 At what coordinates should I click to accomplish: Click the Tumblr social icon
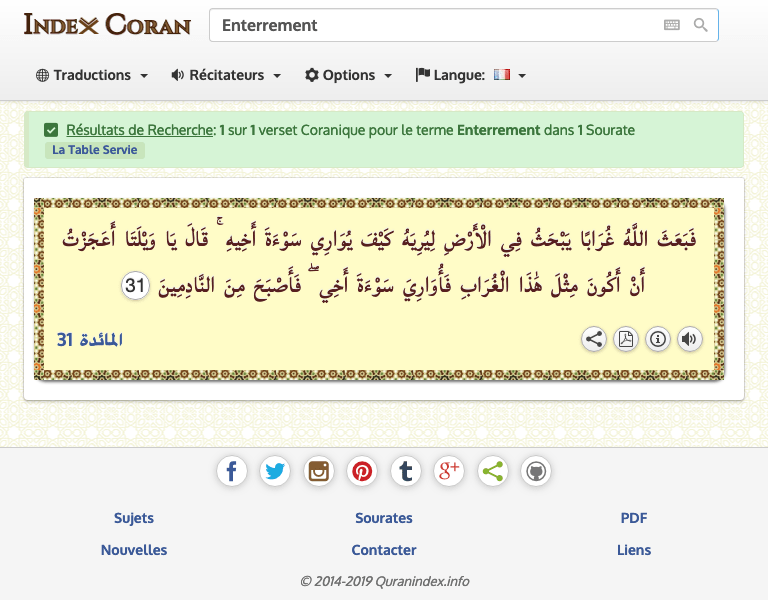coord(405,471)
